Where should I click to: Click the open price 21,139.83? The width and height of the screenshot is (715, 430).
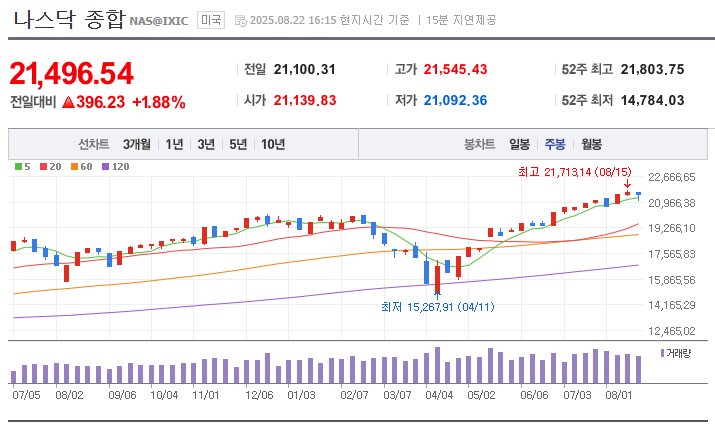click(x=305, y=100)
